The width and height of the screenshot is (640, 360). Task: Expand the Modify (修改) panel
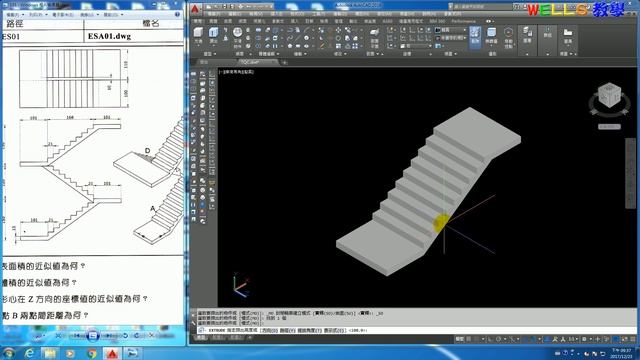tap(340, 54)
